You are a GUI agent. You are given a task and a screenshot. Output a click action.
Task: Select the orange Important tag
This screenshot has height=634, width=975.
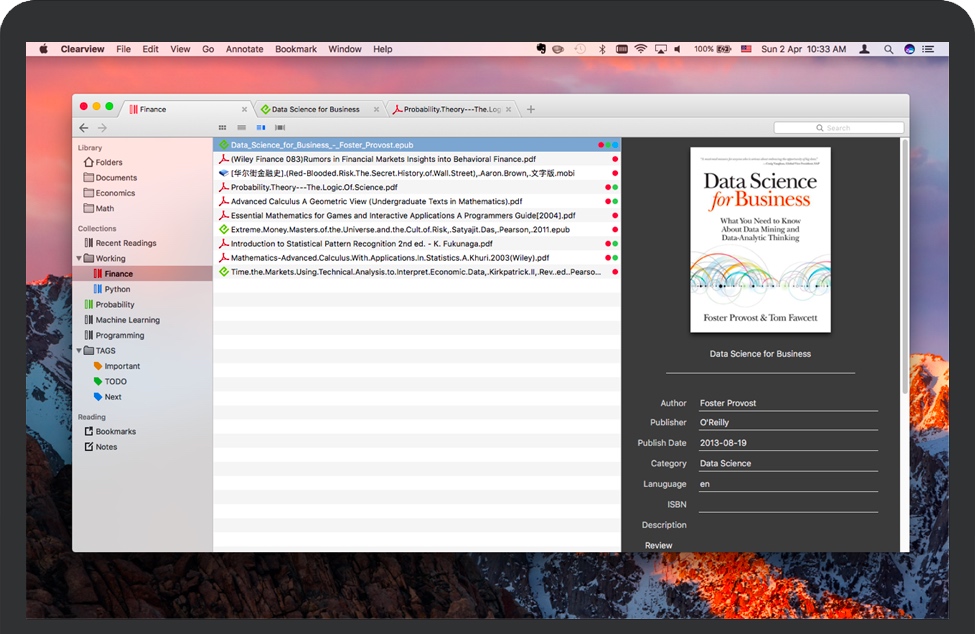coord(121,366)
